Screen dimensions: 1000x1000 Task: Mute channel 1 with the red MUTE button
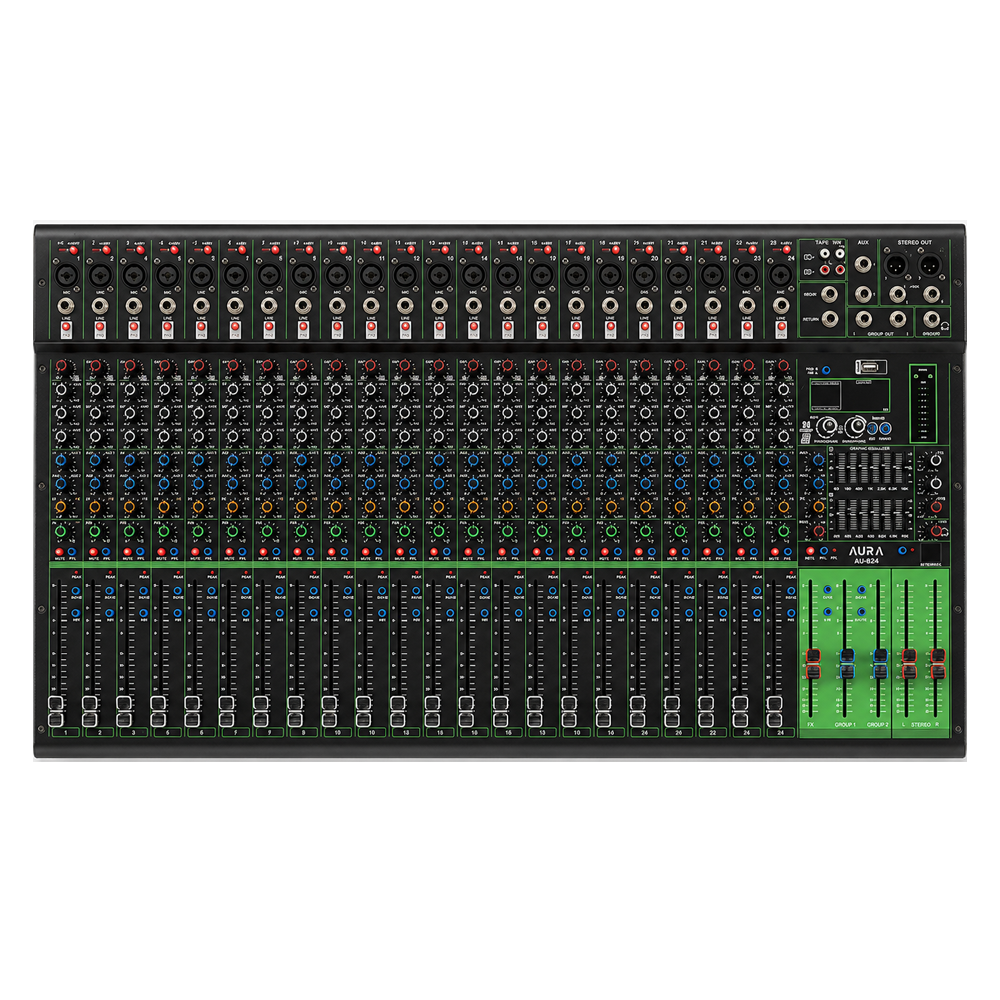pyautogui.click(x=59, y=552)
